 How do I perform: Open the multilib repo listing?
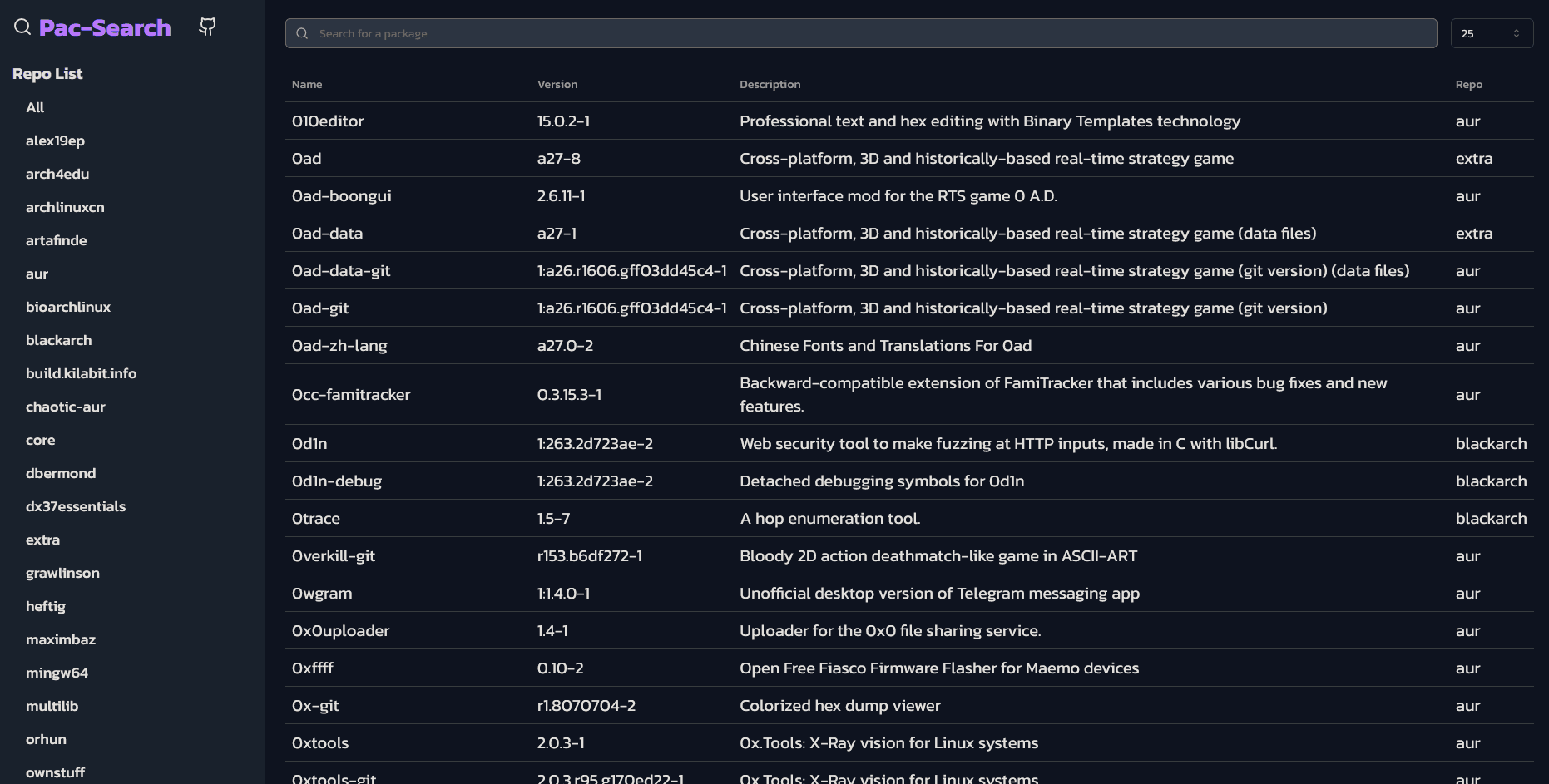pos(52,706)
